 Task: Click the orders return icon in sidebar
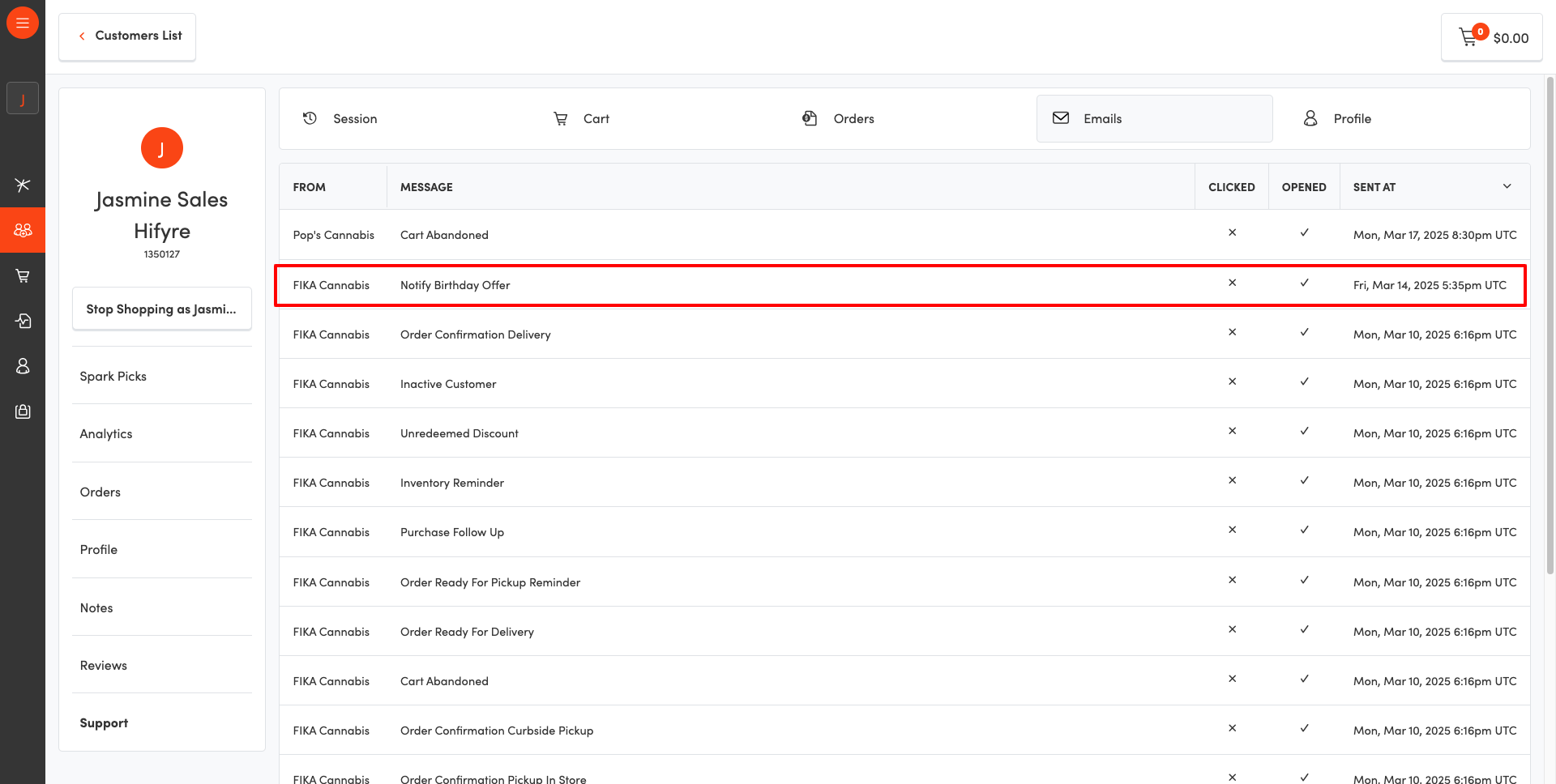coord(23,321)
